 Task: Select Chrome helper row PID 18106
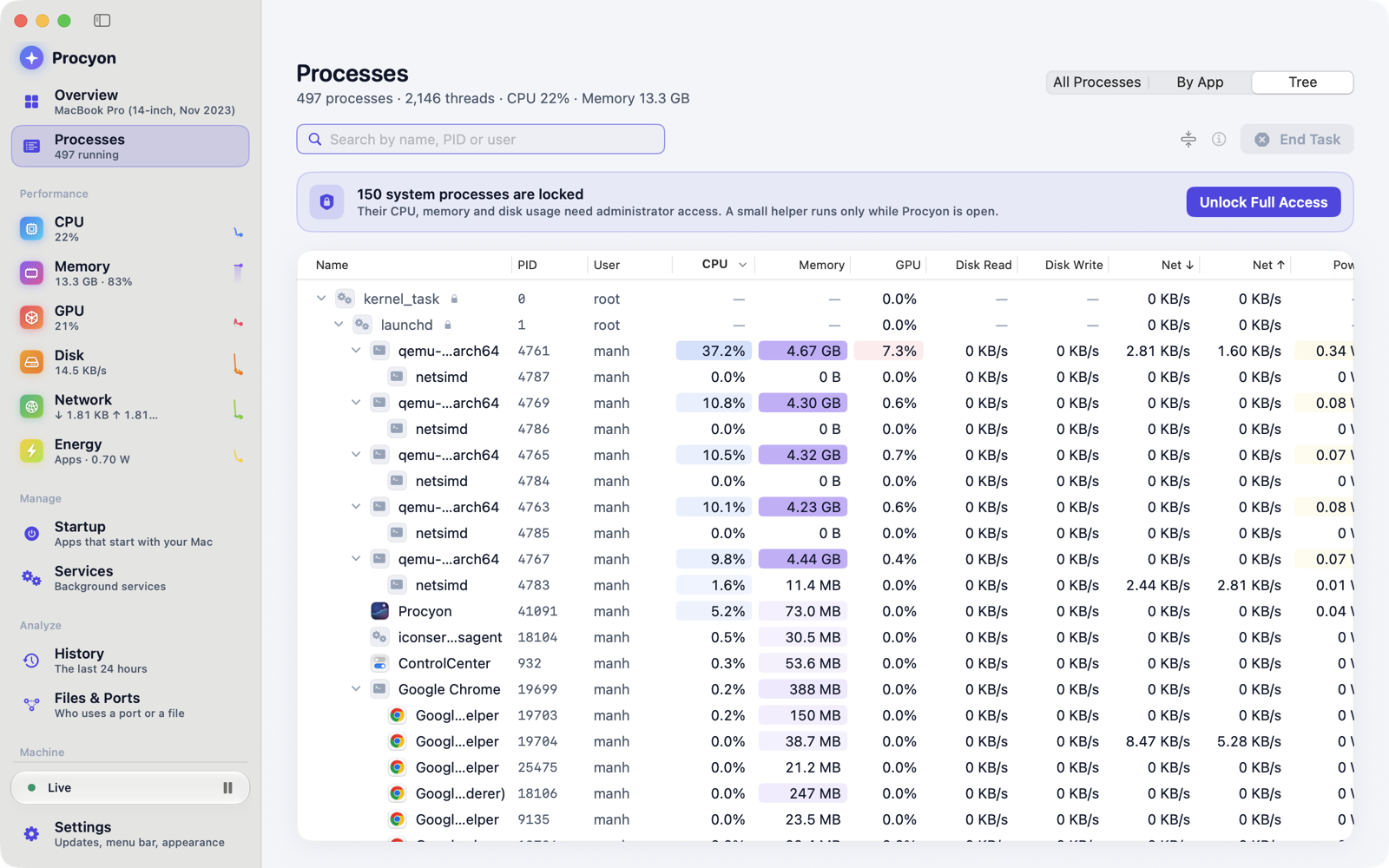[825, 793]
